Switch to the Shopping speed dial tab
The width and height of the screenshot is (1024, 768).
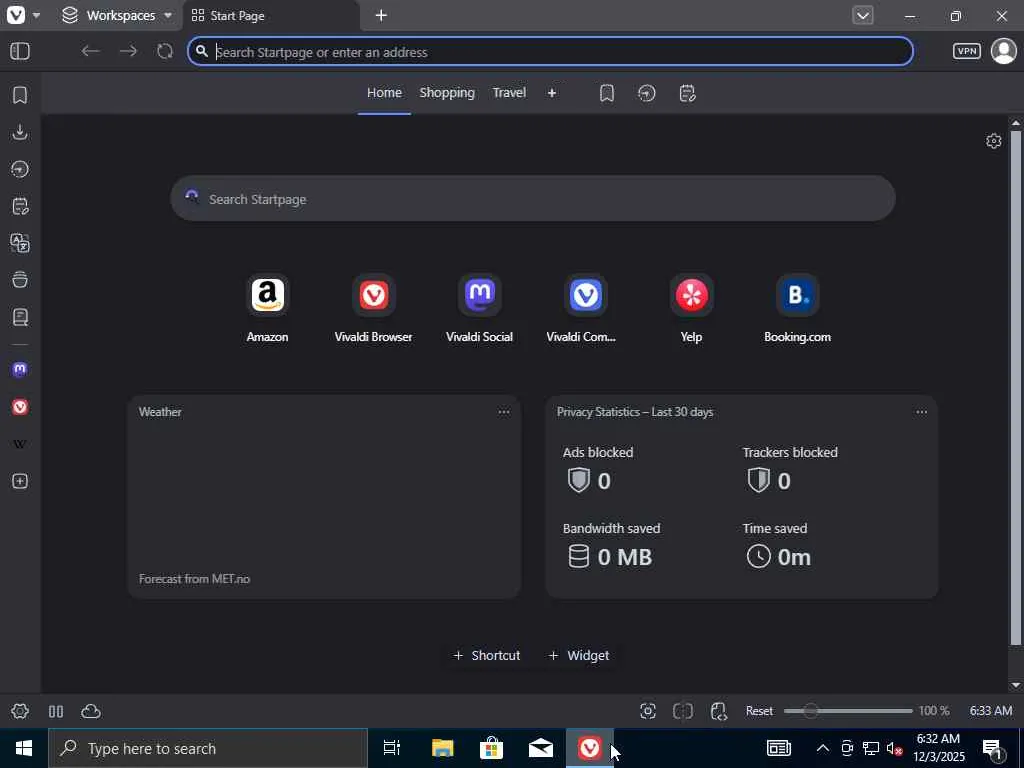[447, 93]
